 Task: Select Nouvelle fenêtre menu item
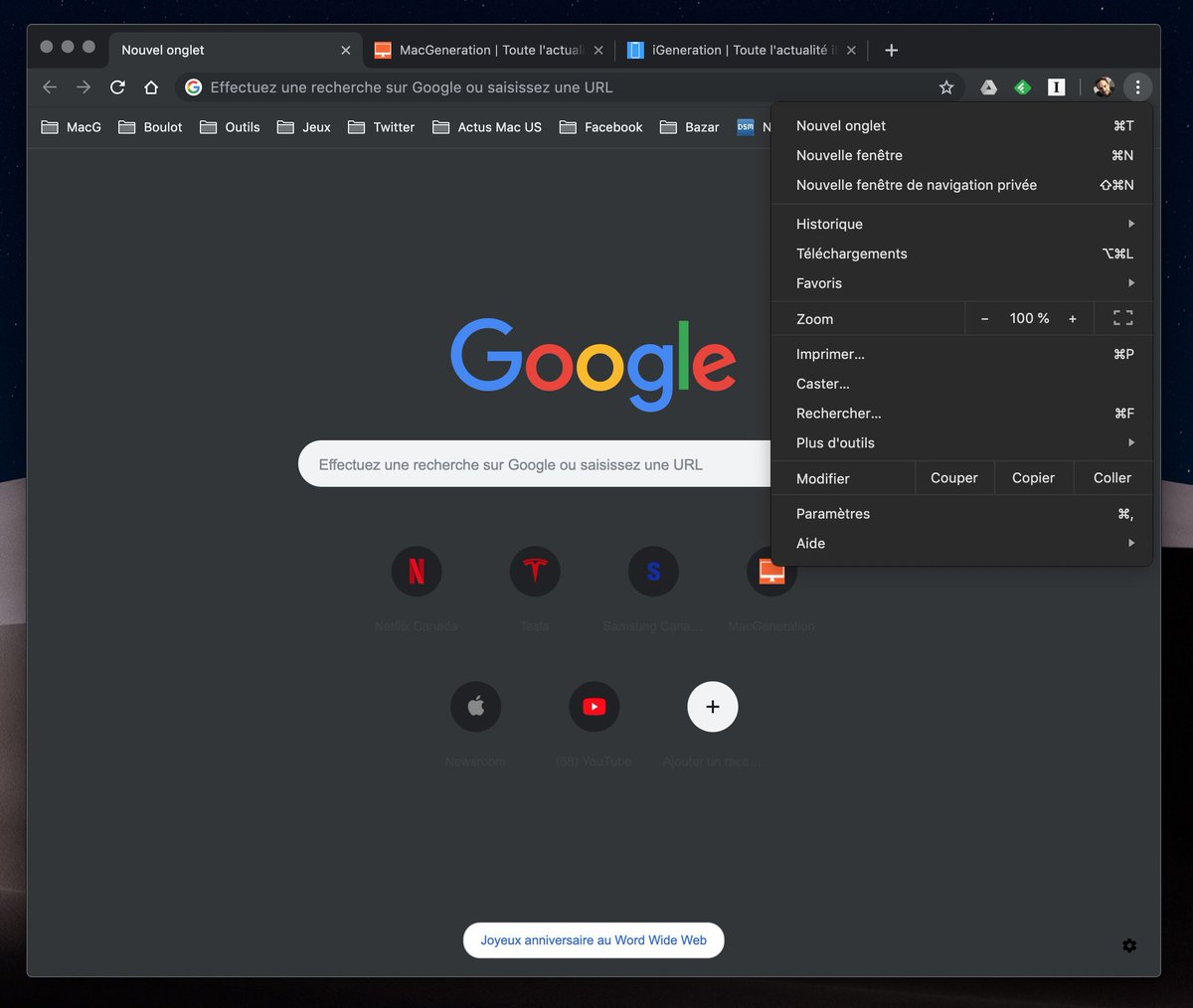(961, 156)
